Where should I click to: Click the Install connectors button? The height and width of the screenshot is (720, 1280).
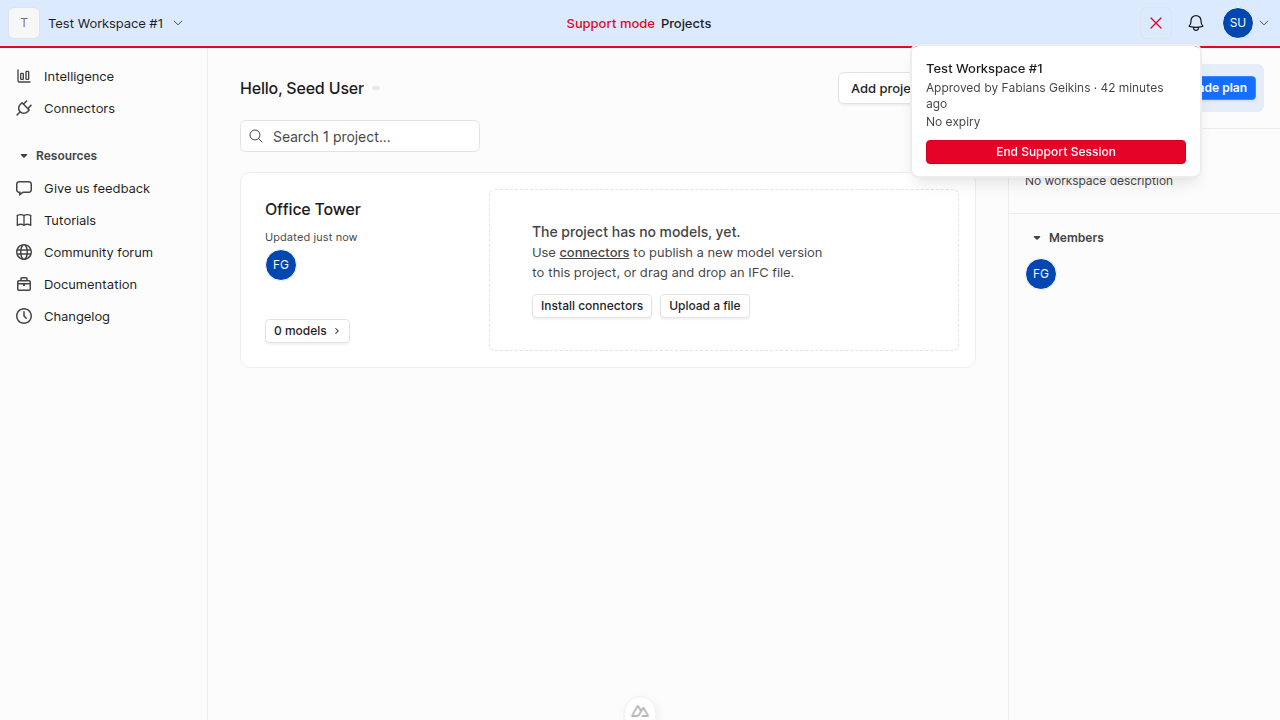(591, 306)
